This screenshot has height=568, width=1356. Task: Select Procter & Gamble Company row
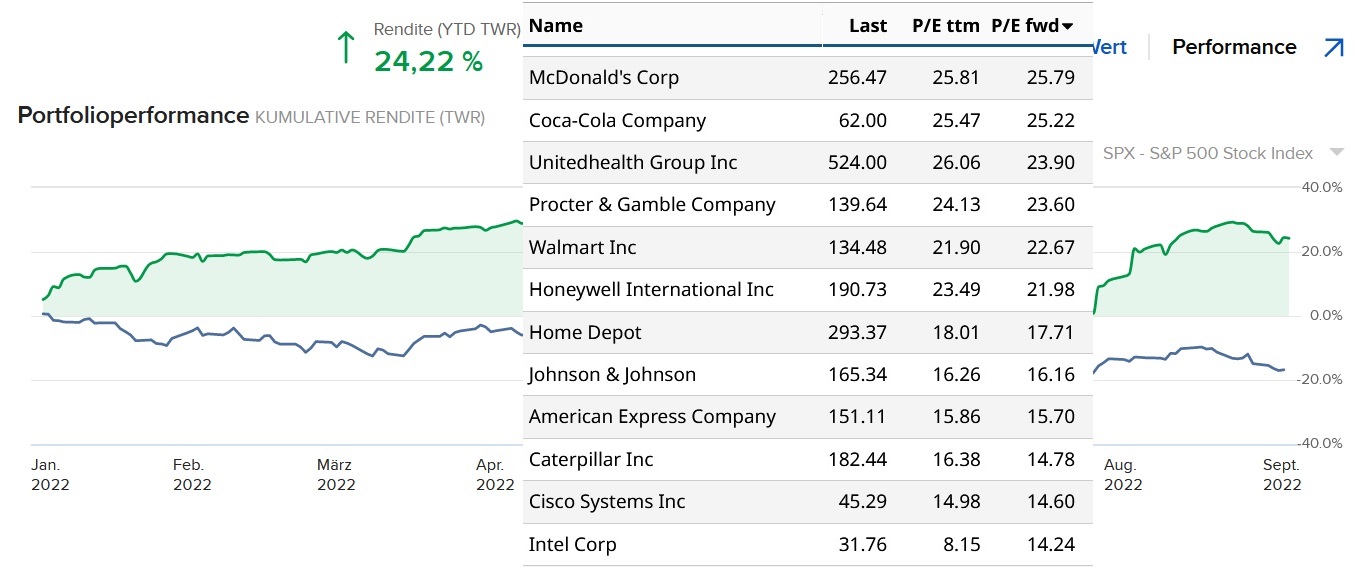point(652,205)
